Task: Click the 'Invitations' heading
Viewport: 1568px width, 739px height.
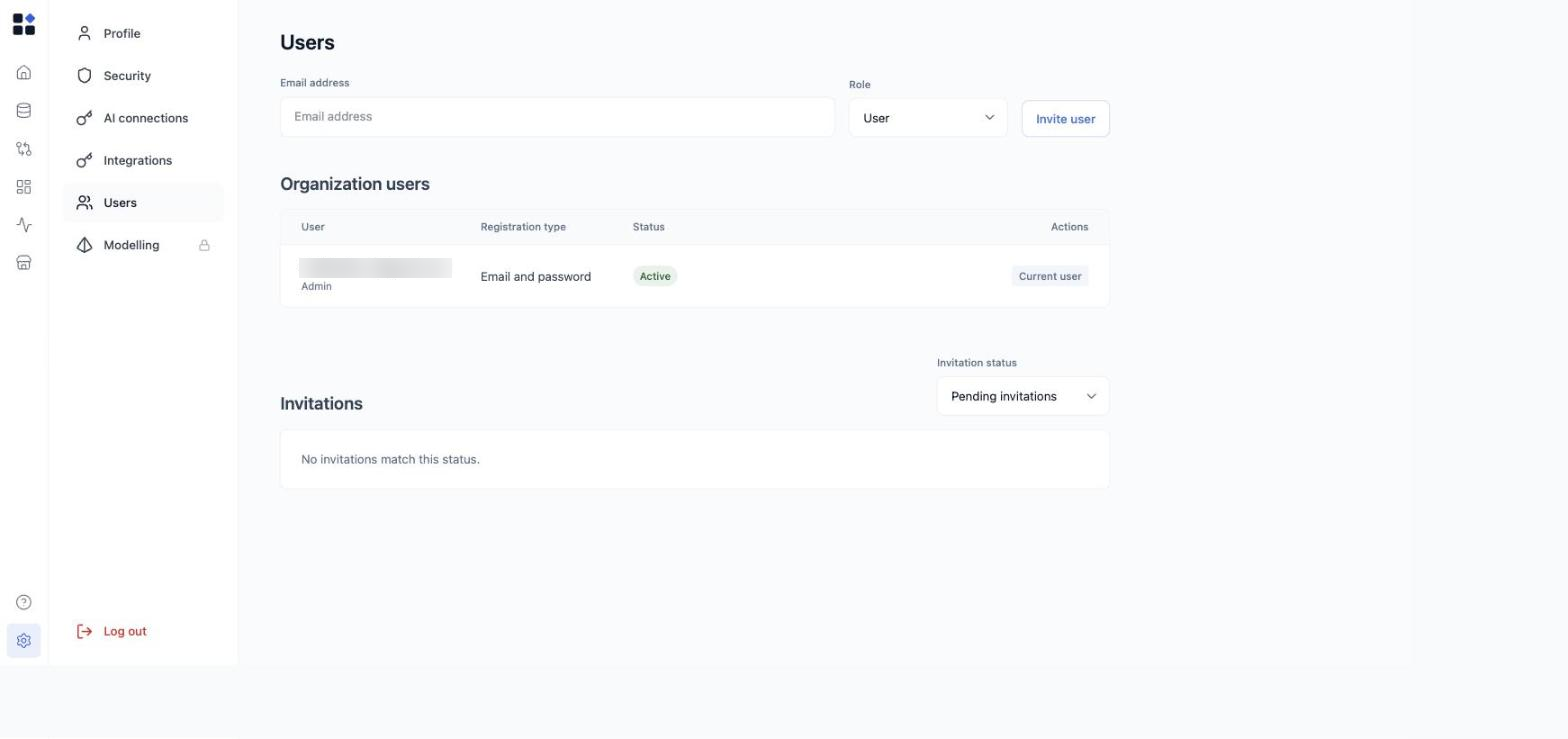Action: pos(321,404)
